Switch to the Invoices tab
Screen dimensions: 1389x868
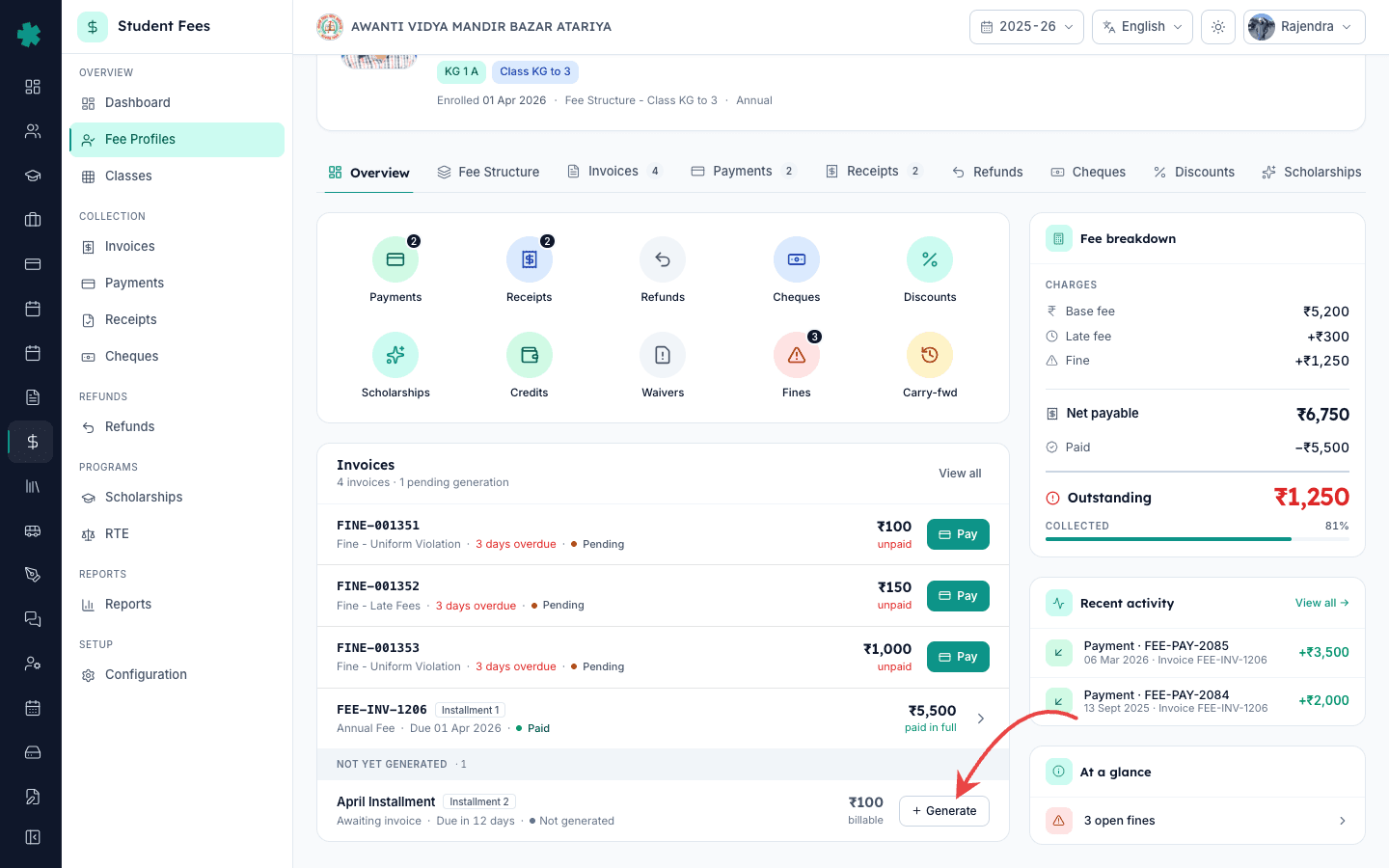click(x=615, y=172)
